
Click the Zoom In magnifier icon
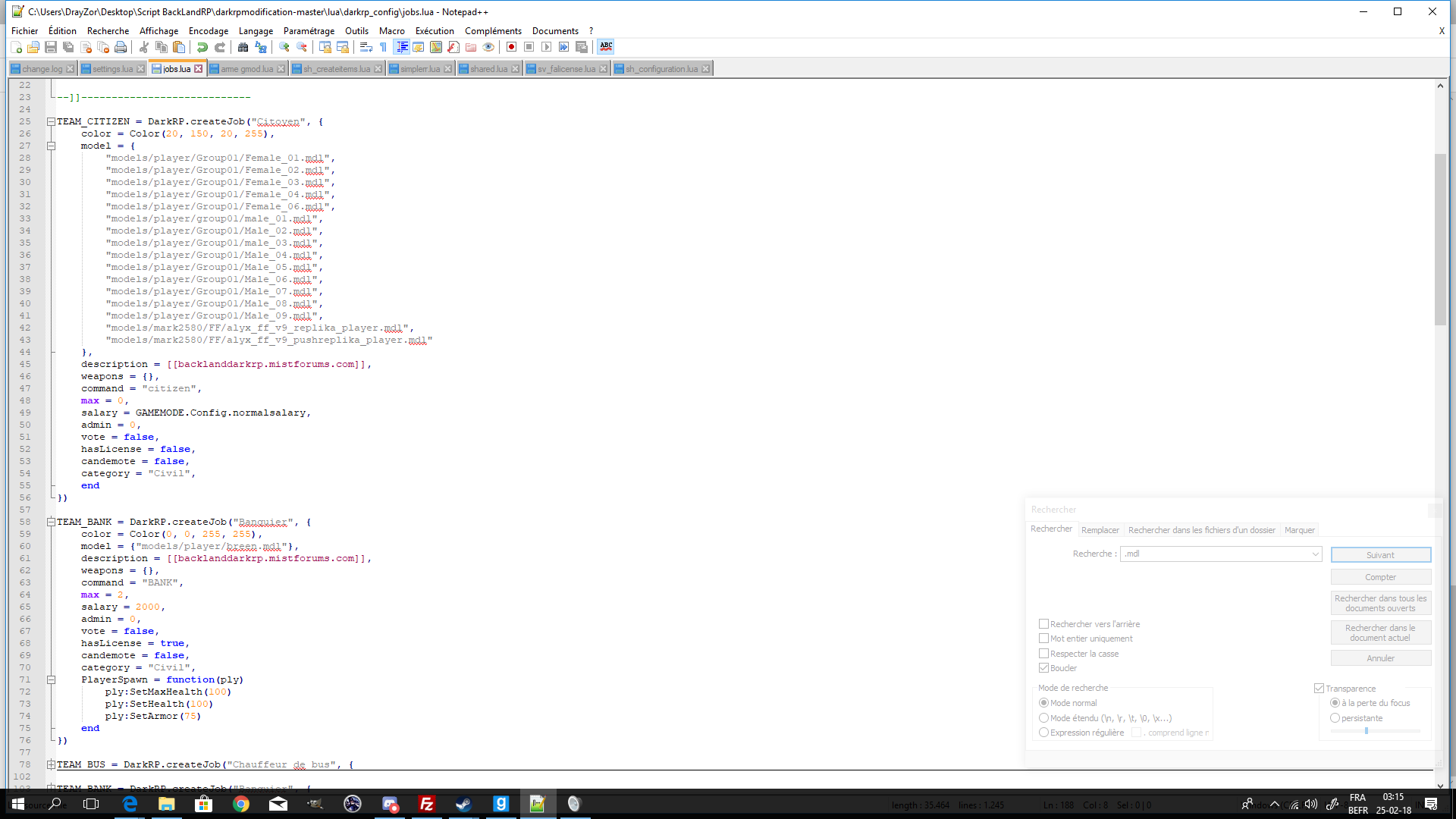coord(284,47)
